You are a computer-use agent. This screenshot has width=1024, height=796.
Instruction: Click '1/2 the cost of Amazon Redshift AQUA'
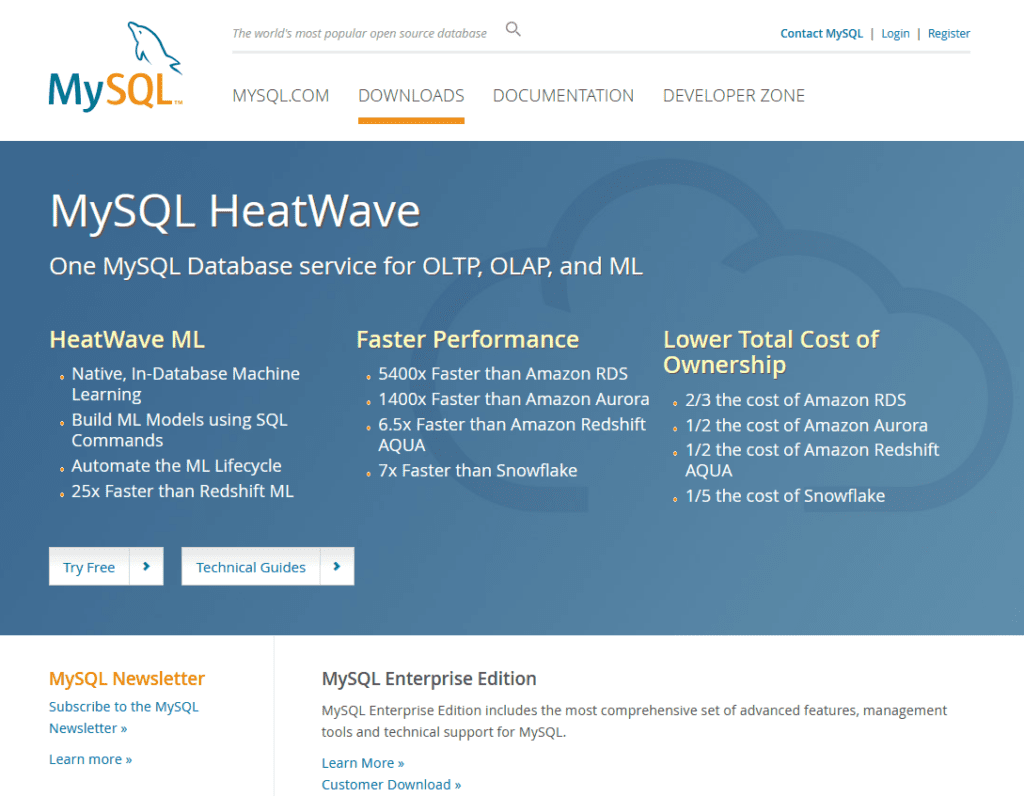tap(812, 460)
